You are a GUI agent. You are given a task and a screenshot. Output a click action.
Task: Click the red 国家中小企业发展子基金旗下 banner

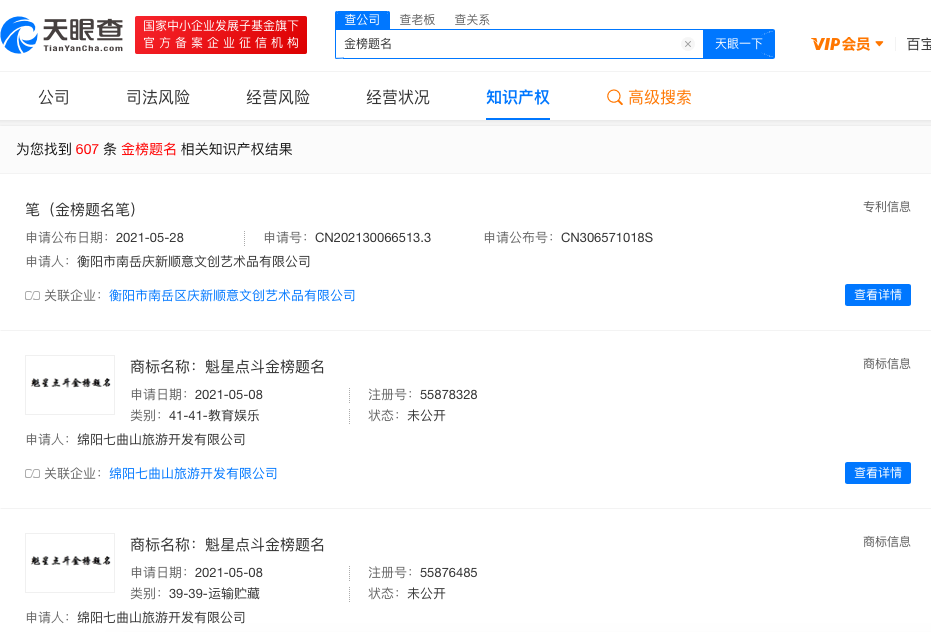pos(221,35)
